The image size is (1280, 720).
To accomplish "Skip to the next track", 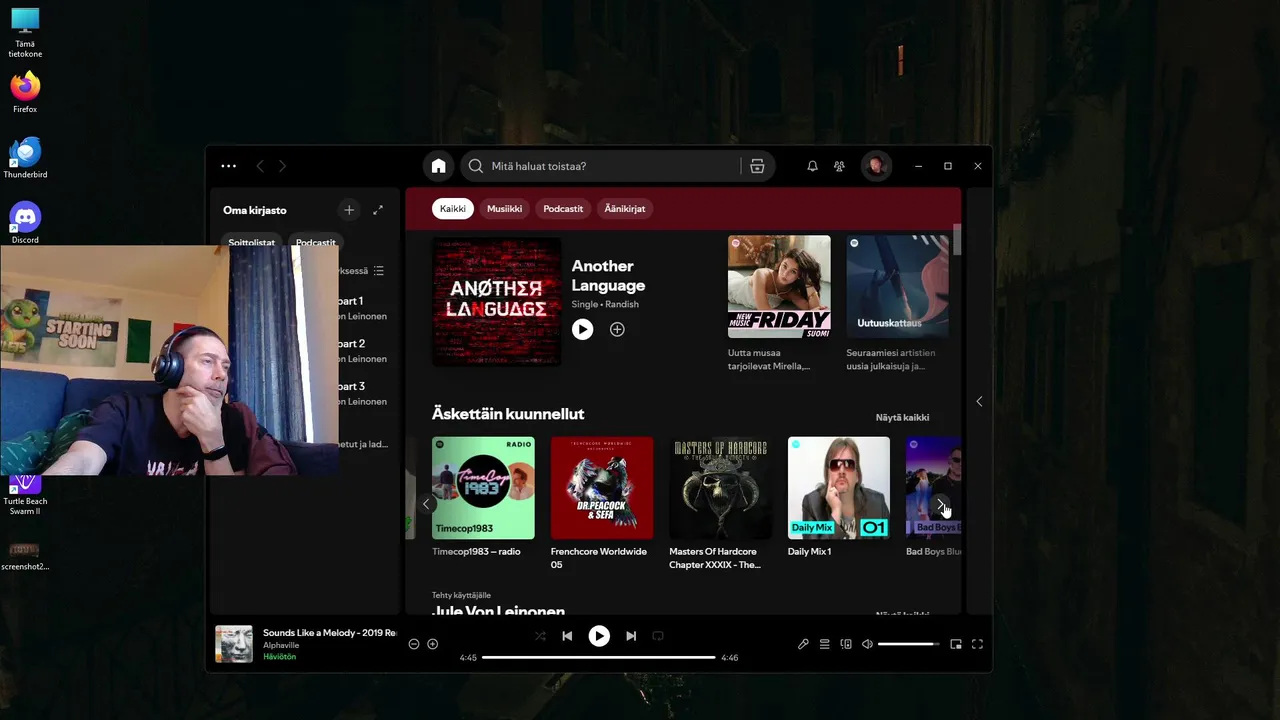I will click(x=631, y=636).
